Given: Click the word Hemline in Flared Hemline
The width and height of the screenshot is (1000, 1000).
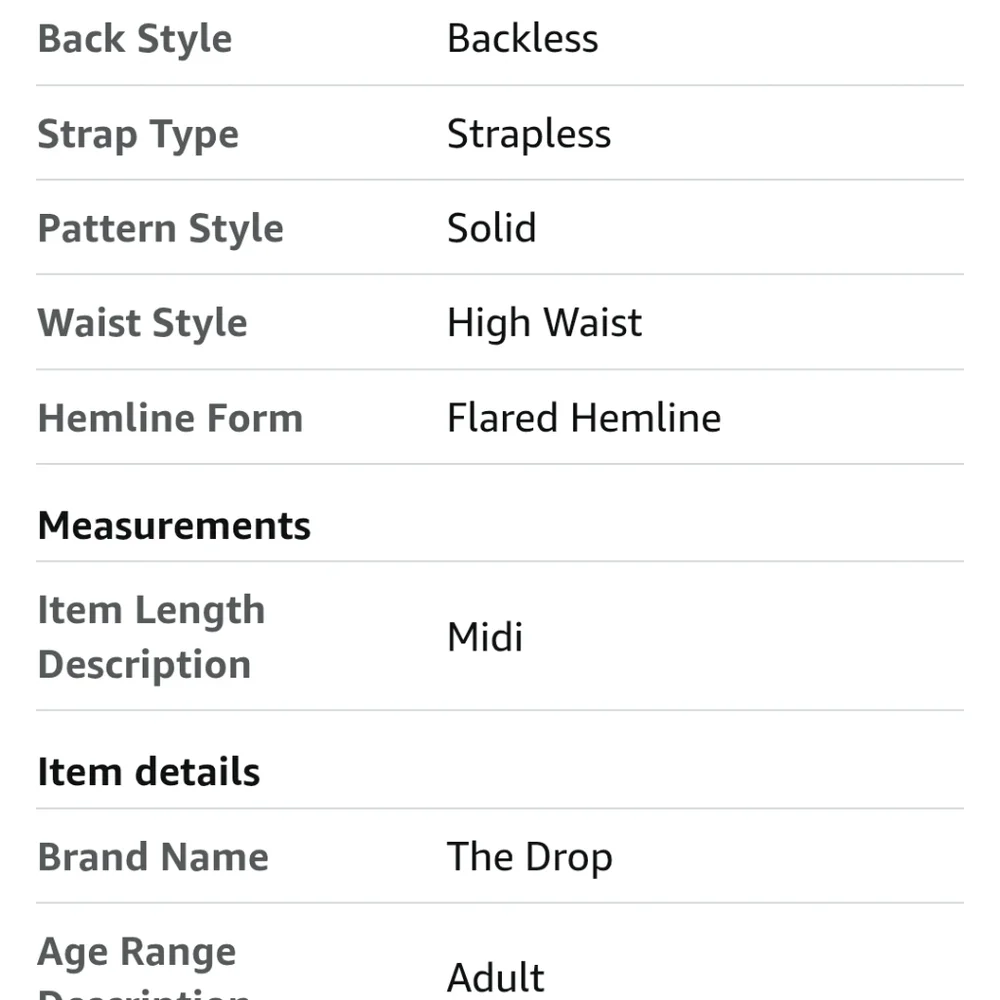Looking at the screenshot, I should click(x=646, y=418).
